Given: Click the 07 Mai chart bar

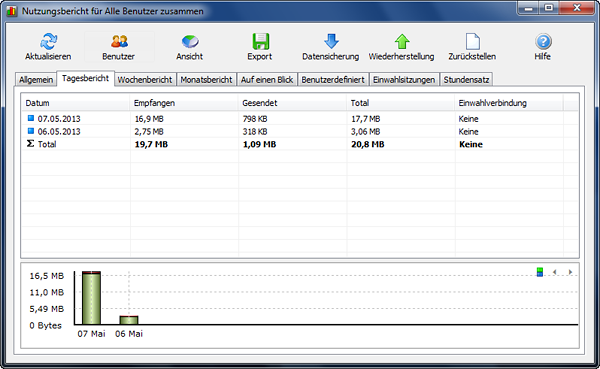Looking at the screenshot, I should (x=91, y=298).
